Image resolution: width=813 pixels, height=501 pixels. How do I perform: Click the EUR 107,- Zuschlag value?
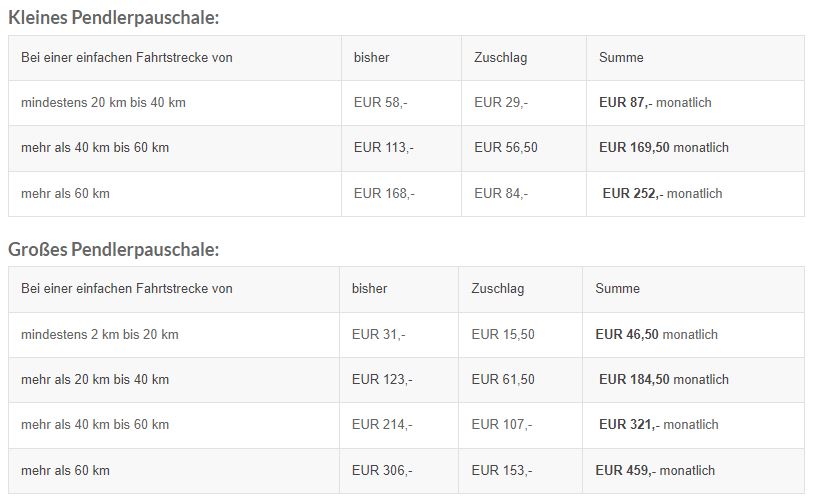pos(502,425)
